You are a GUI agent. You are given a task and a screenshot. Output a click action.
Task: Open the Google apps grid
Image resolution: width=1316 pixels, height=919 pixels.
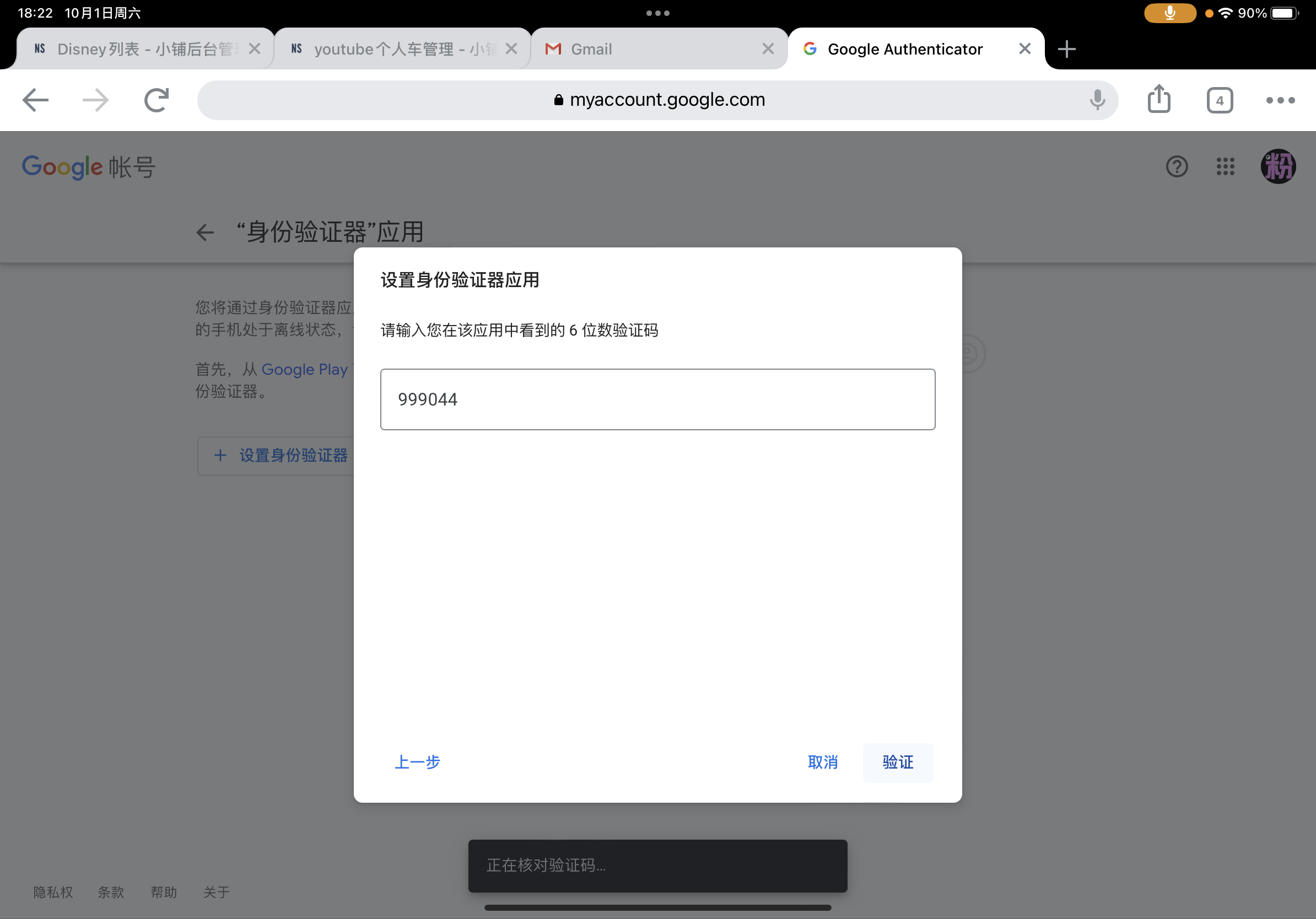(x=1226, y=167)
